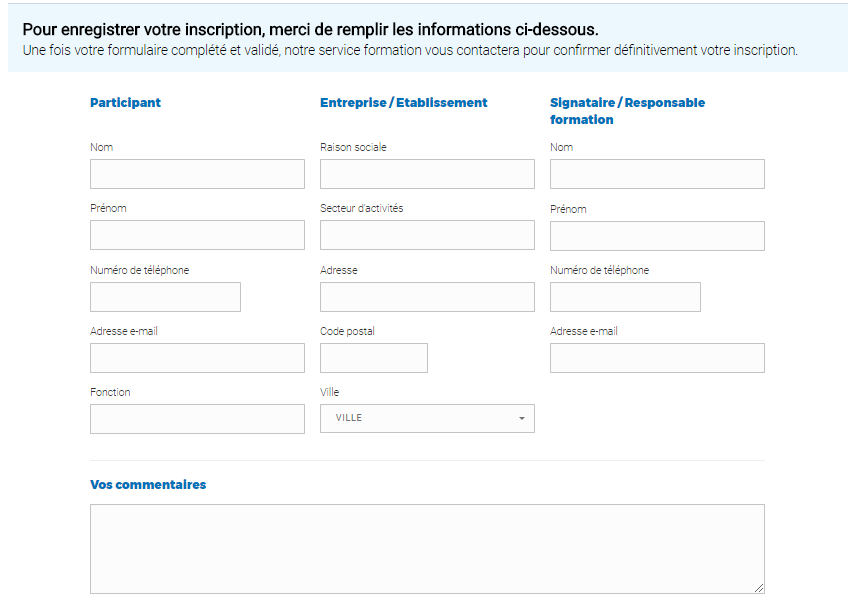Click the Signataire Adresse e-mail field

coord(657,358)
